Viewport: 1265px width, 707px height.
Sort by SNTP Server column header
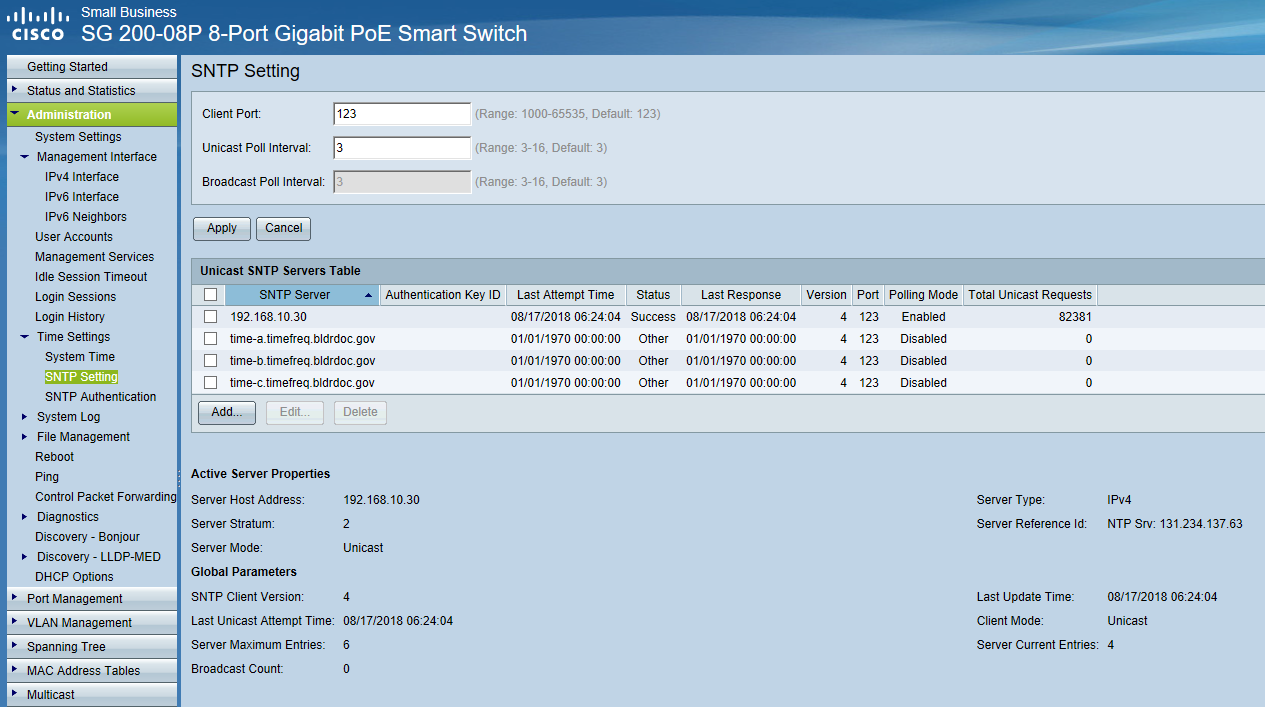click(302, 295)
